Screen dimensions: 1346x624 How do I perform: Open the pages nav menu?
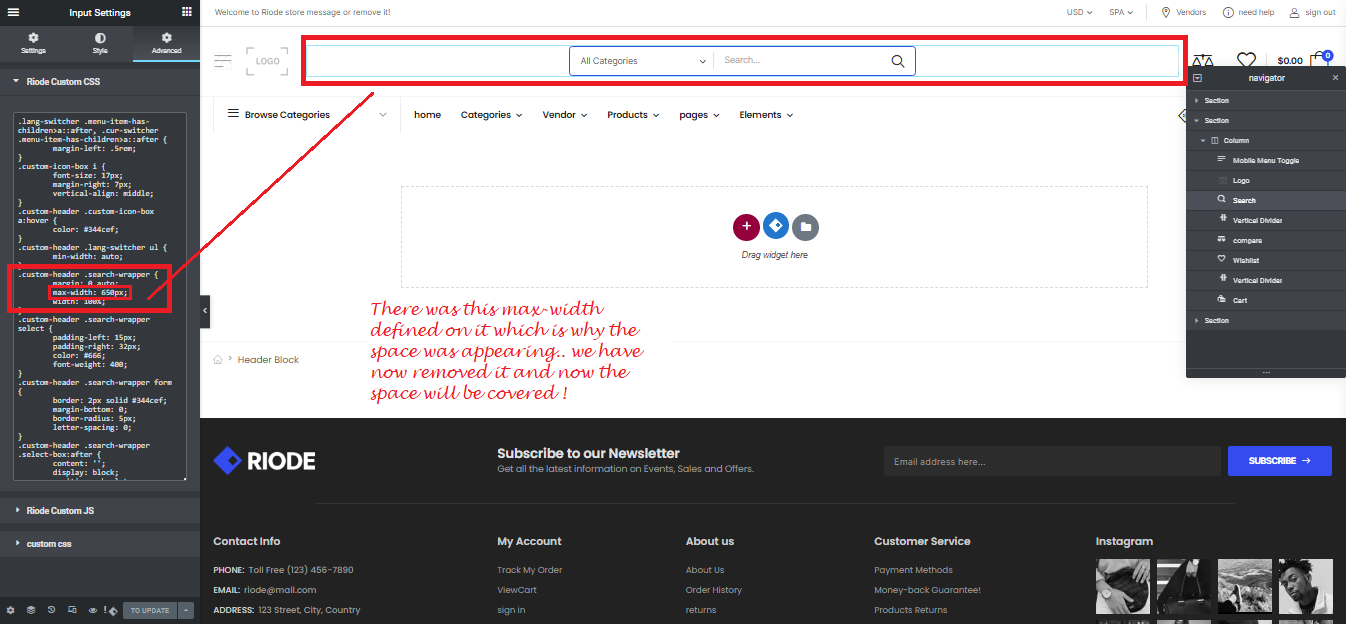[x=699, y=115]
